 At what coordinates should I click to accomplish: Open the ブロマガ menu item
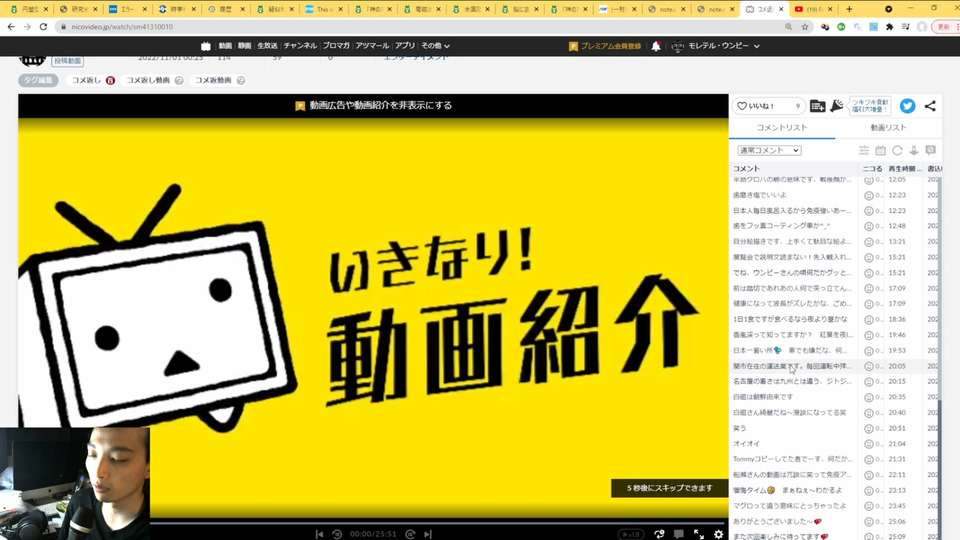pyautogui.click(x=336, y=46)
